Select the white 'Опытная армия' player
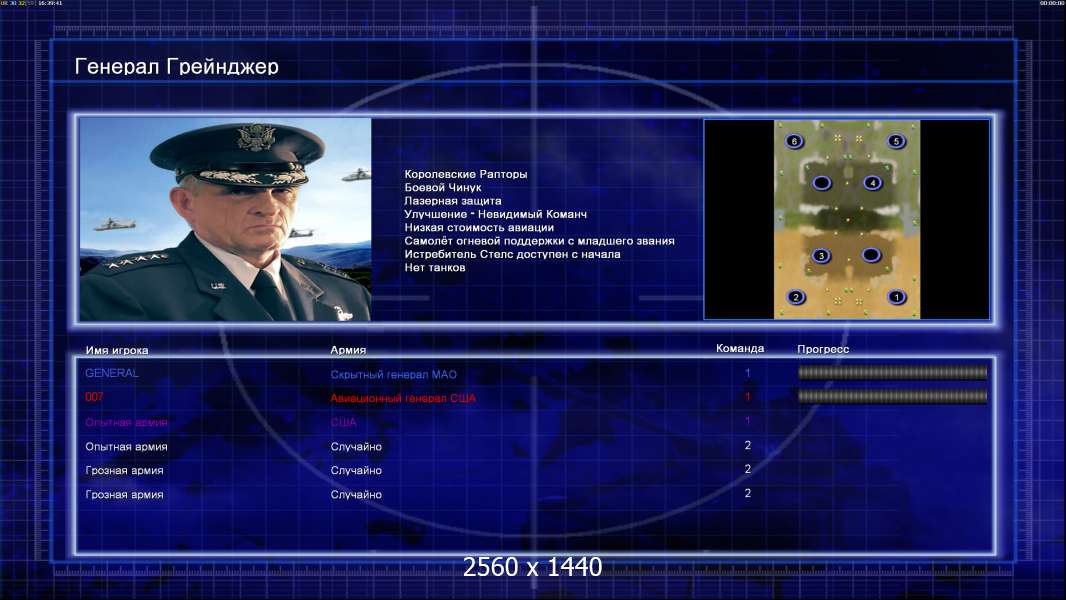Screen dimensions: 1066x600 tap(126, 446)
